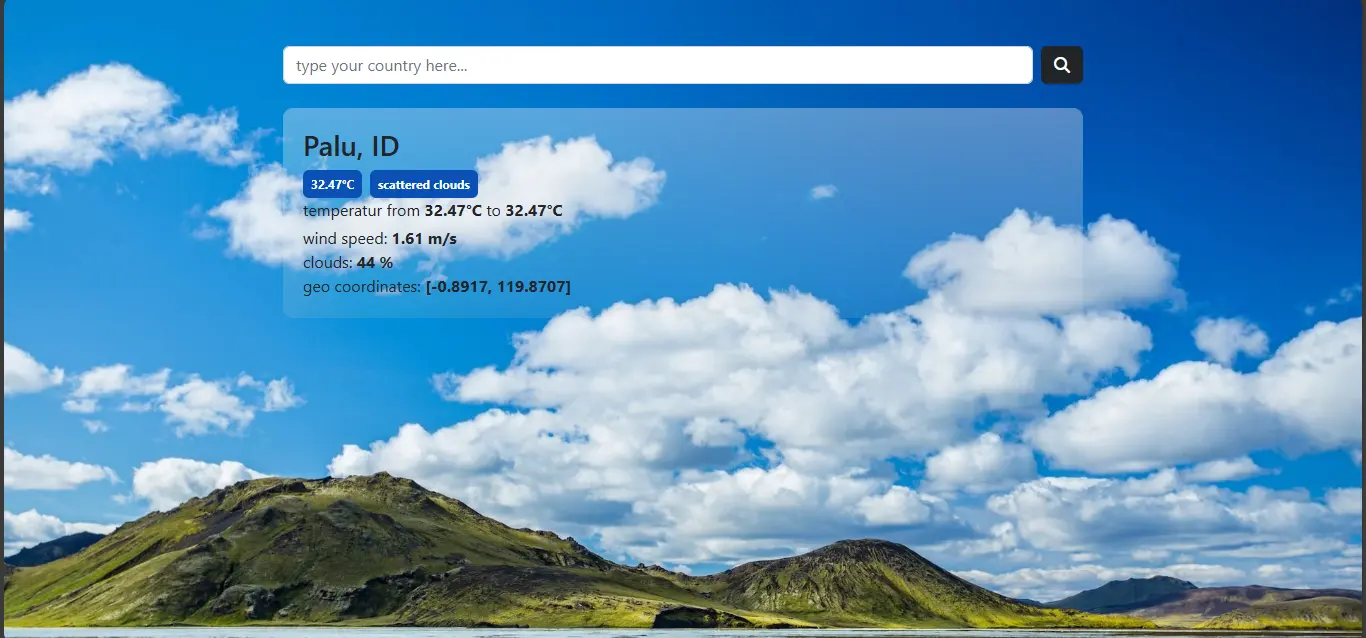
Task: Click the 'clouds:' label
Action: (328, 263)
